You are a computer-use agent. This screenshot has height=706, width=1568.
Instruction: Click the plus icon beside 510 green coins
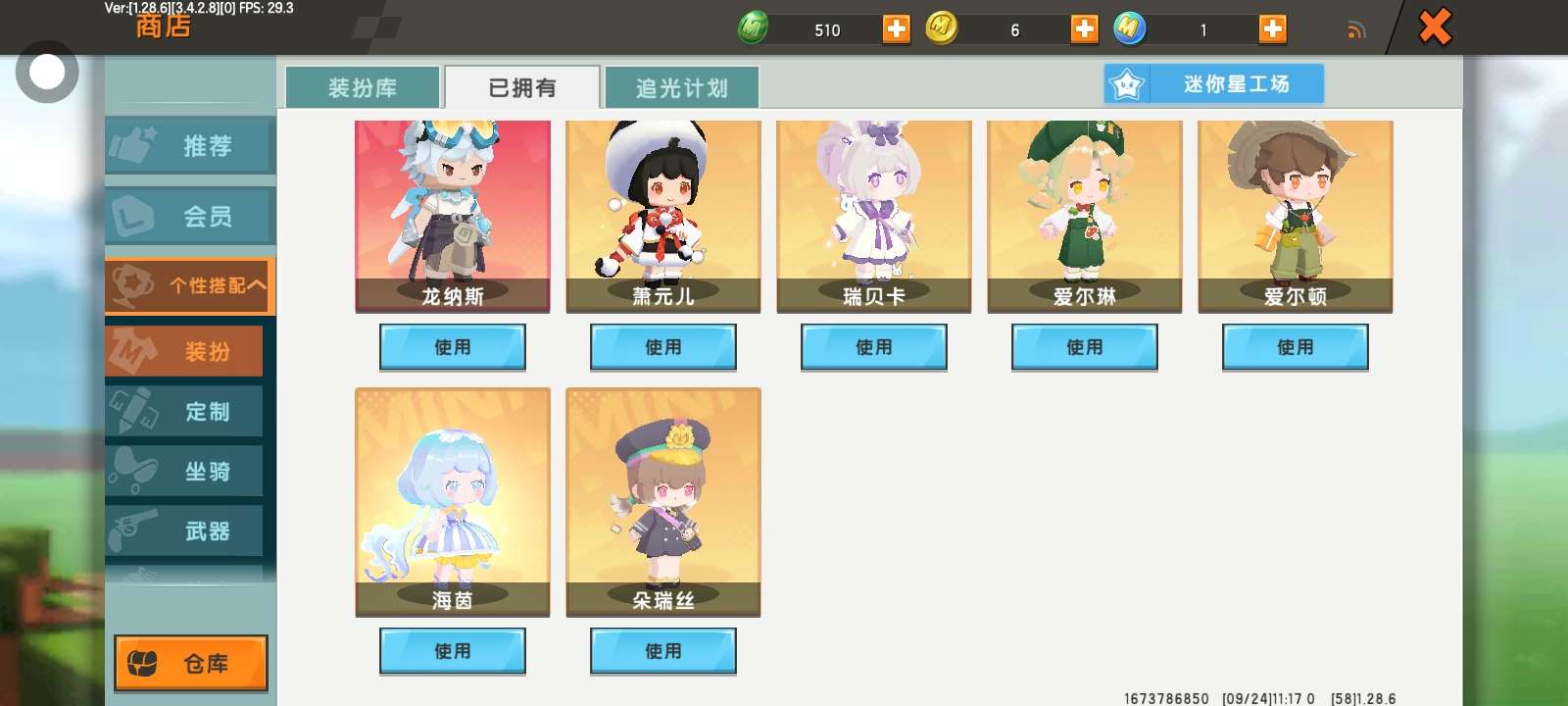896,29
